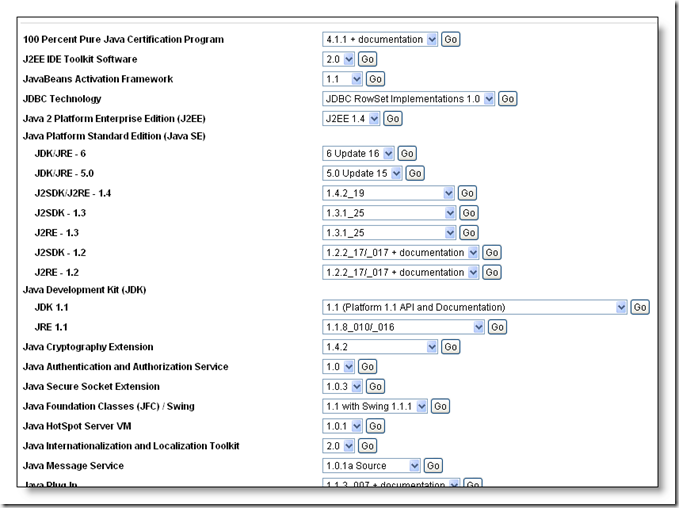The image size is (679, 508).
Task: Open Java Secure Socket Extension version dropdown
Action: pyautogui.click(x=342, y=386)
